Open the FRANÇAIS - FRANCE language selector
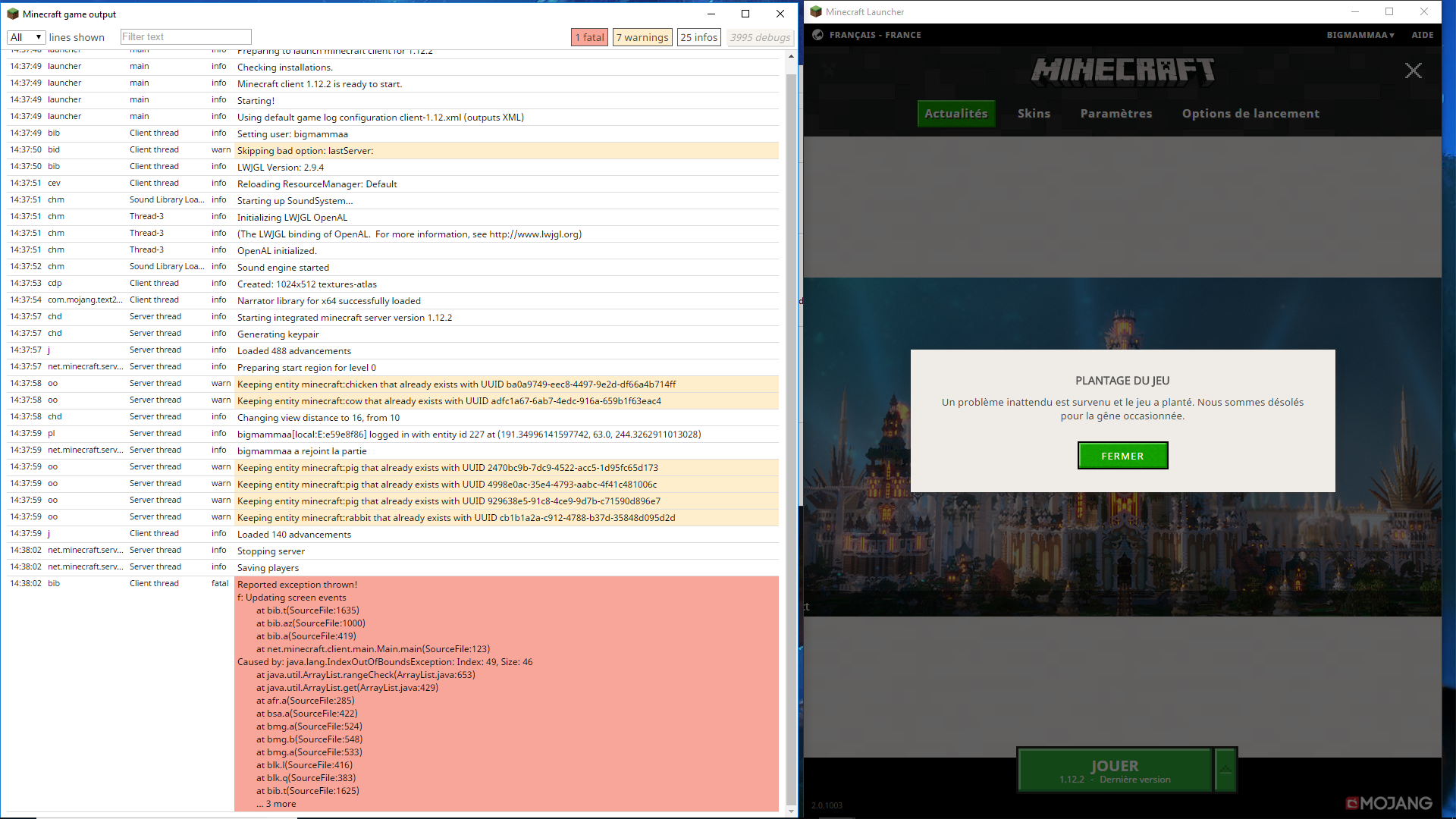 (x=875, y=35)
